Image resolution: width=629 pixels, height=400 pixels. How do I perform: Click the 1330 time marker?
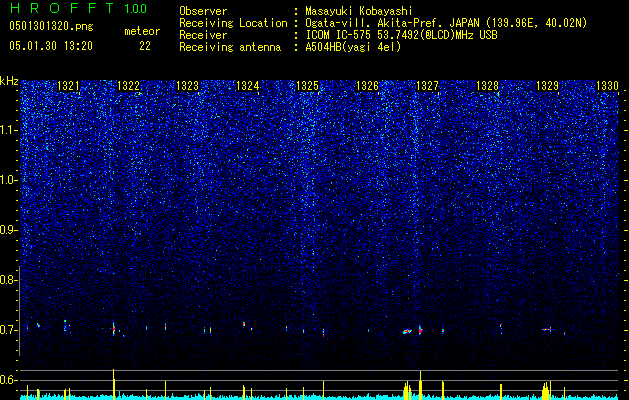pyautogui.click(x=607, y=86)
